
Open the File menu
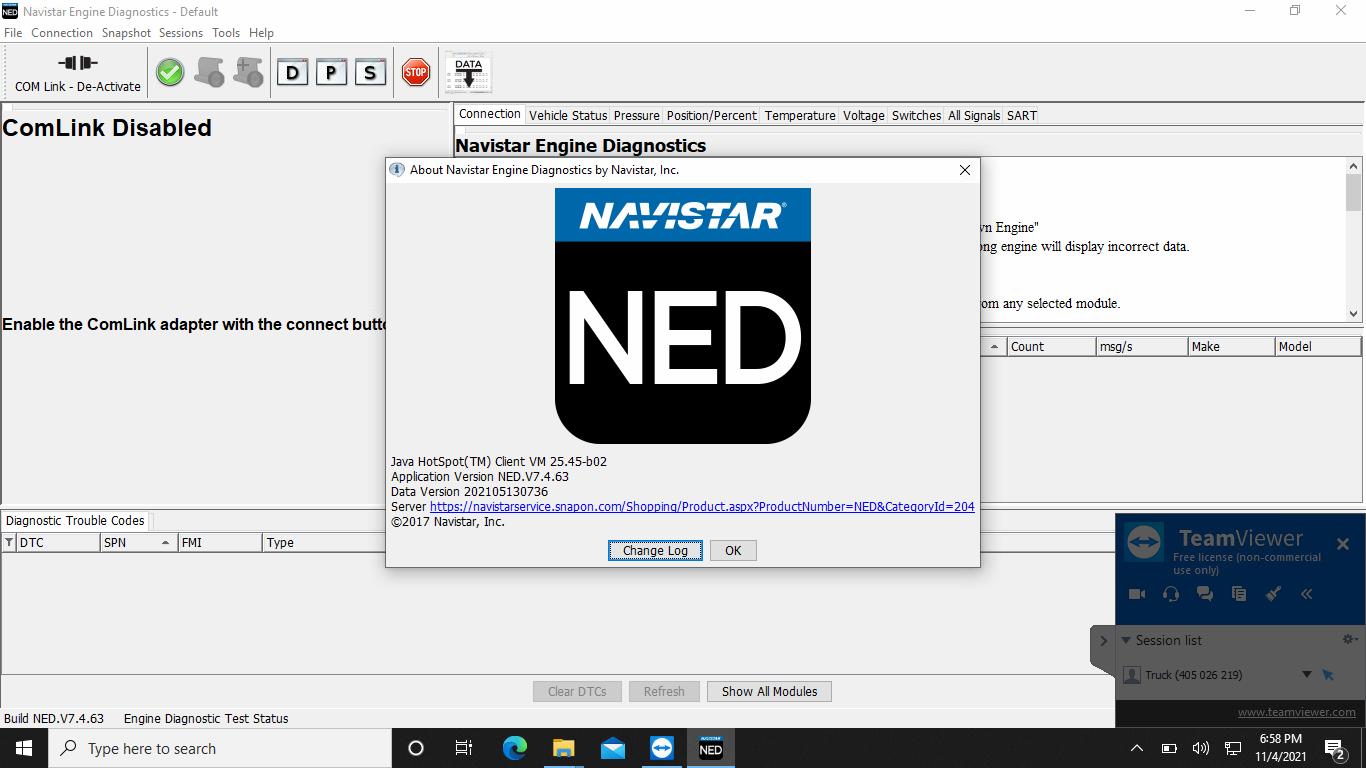click(x=13, y=33)
